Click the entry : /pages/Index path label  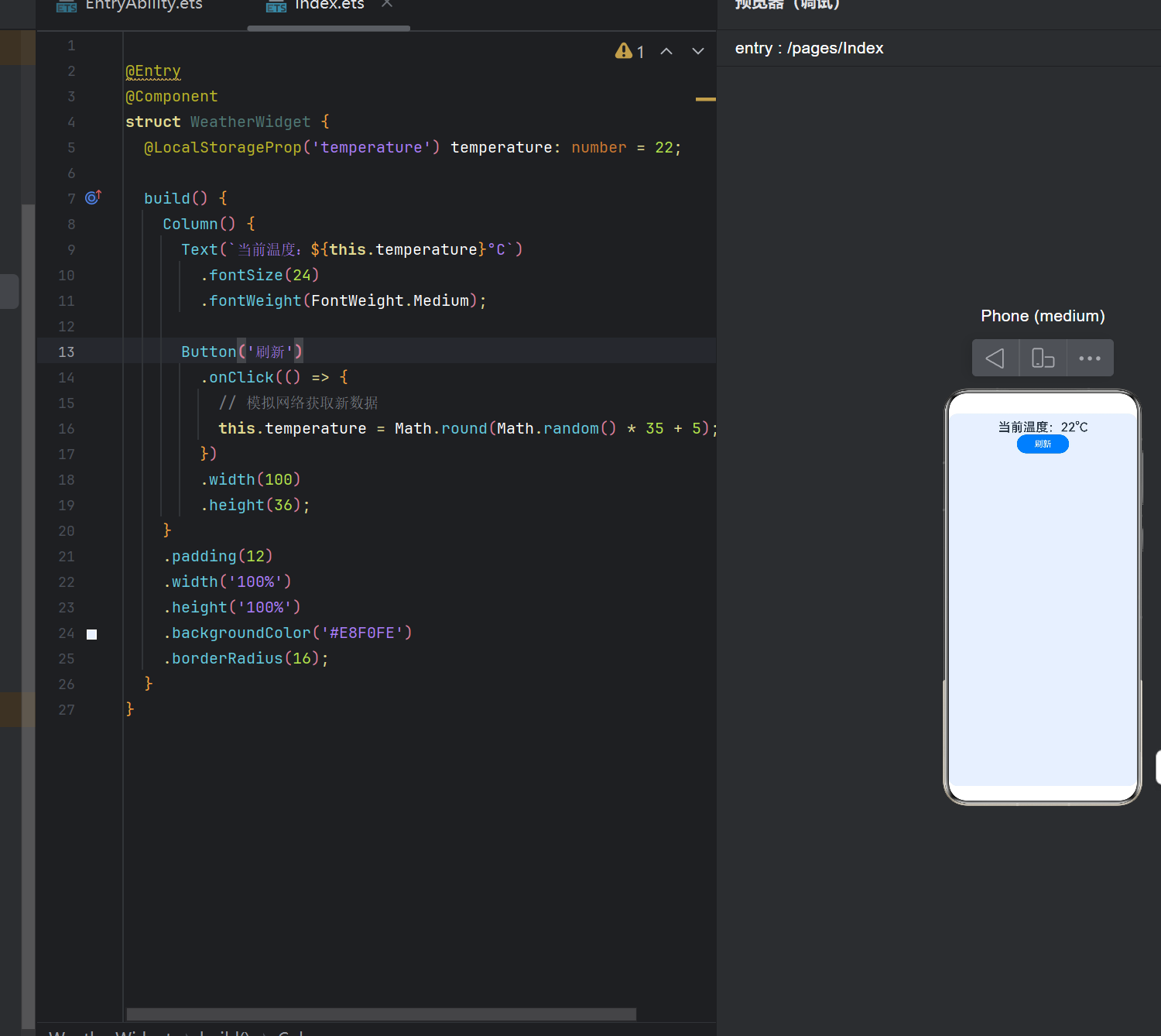809,48
